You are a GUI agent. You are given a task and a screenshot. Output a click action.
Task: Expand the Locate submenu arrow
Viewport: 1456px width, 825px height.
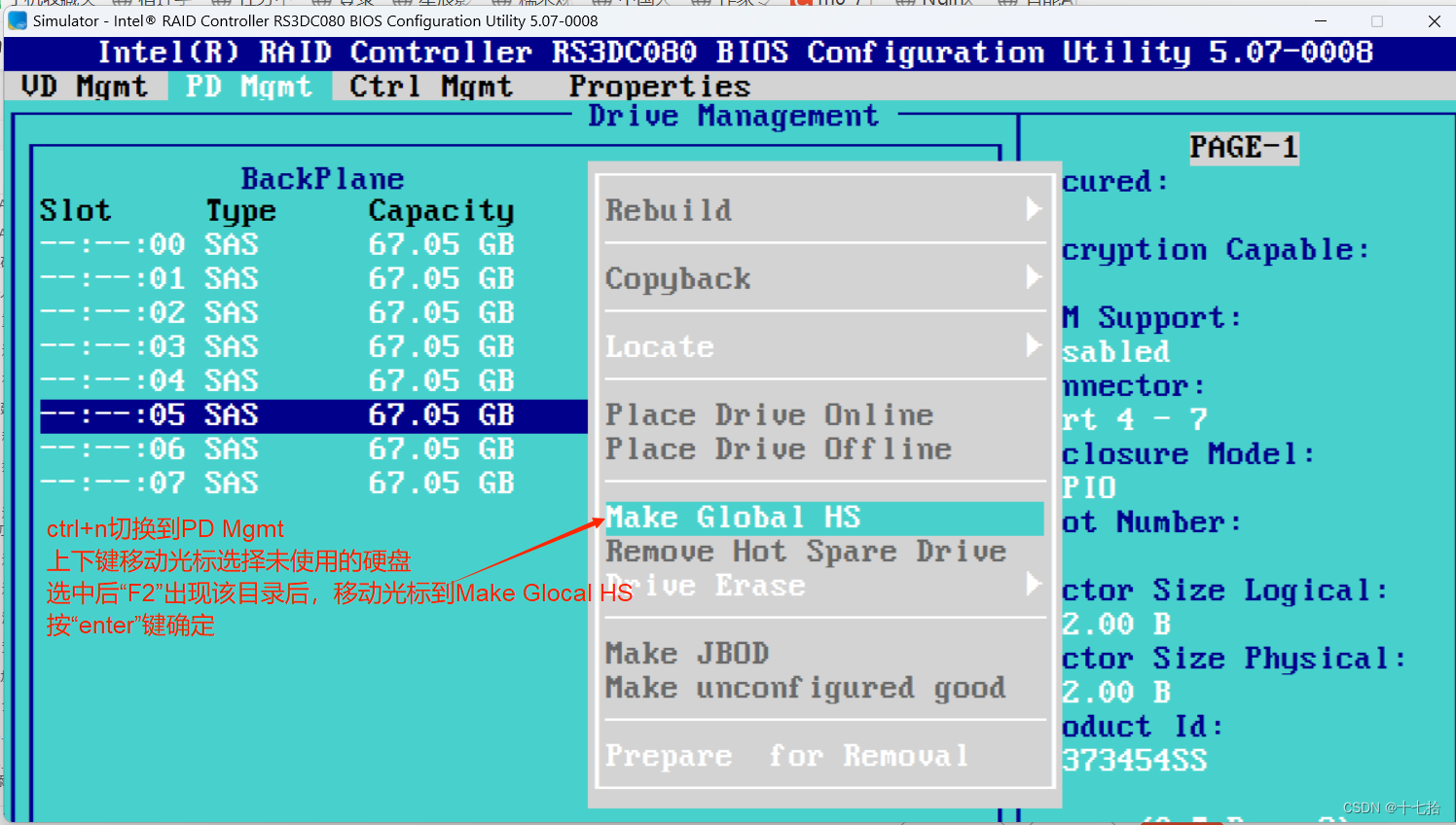coord(1034,345)
